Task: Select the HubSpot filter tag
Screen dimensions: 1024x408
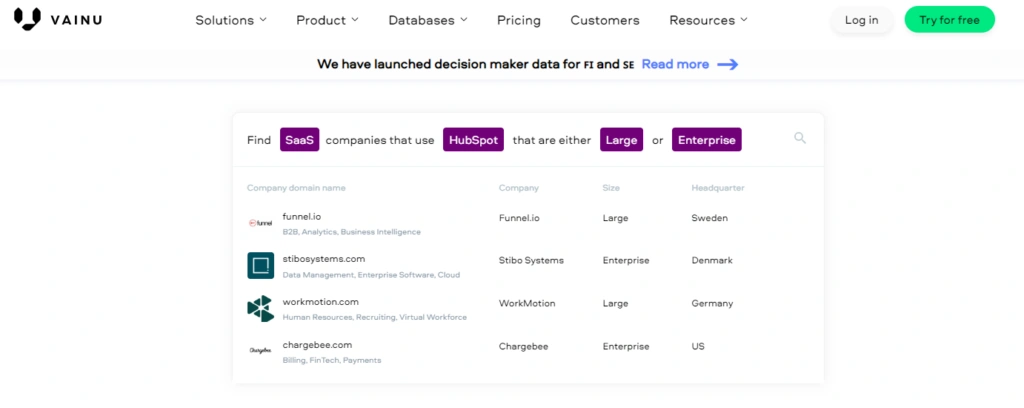Action: [473, 140]
